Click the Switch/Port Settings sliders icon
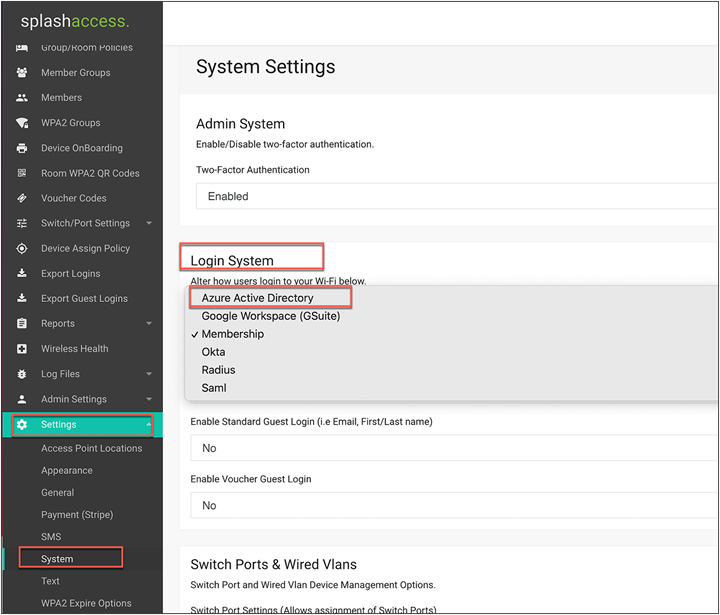 tap(22, 223)
